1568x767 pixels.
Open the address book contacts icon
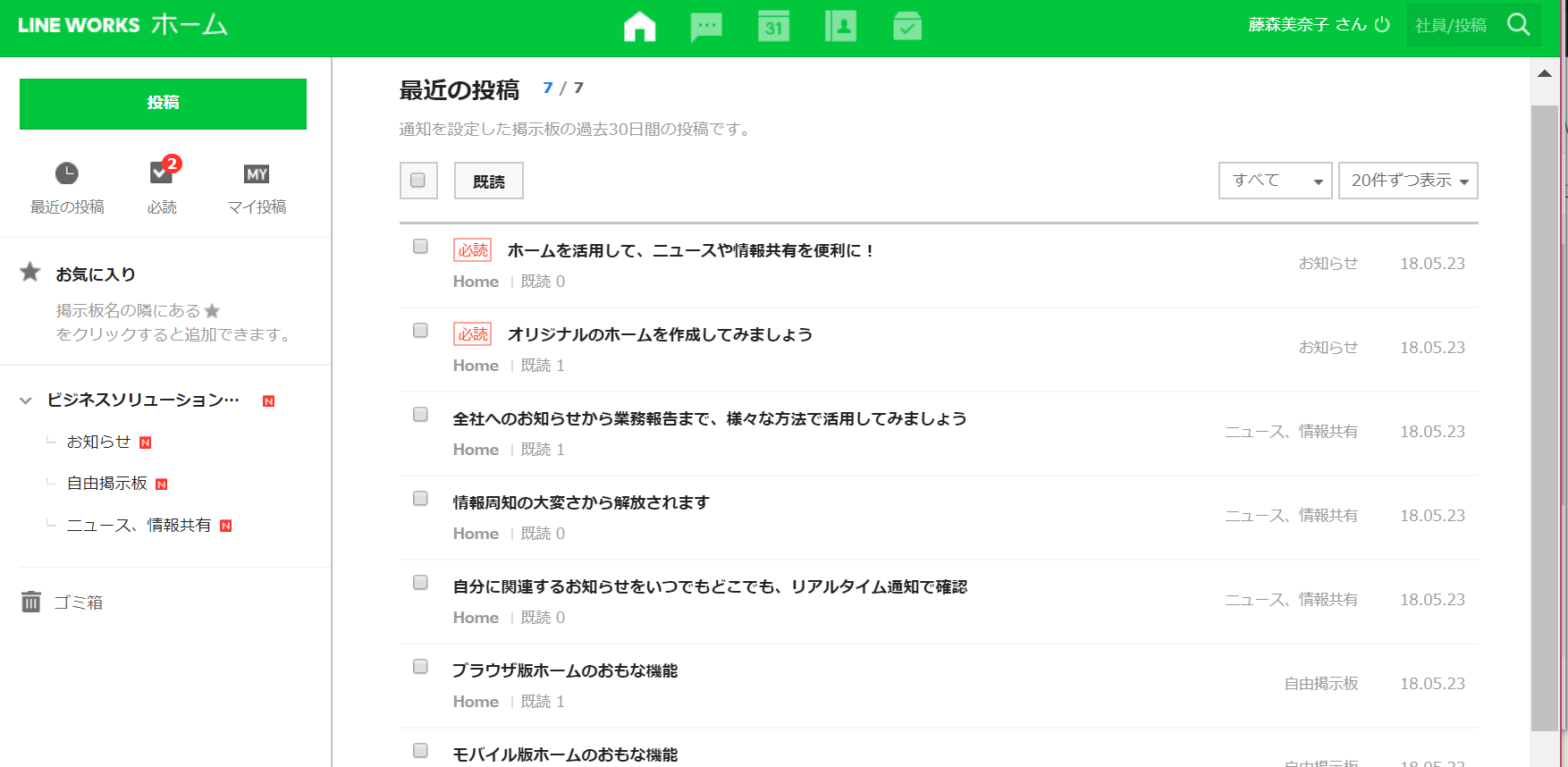[840, 27]
